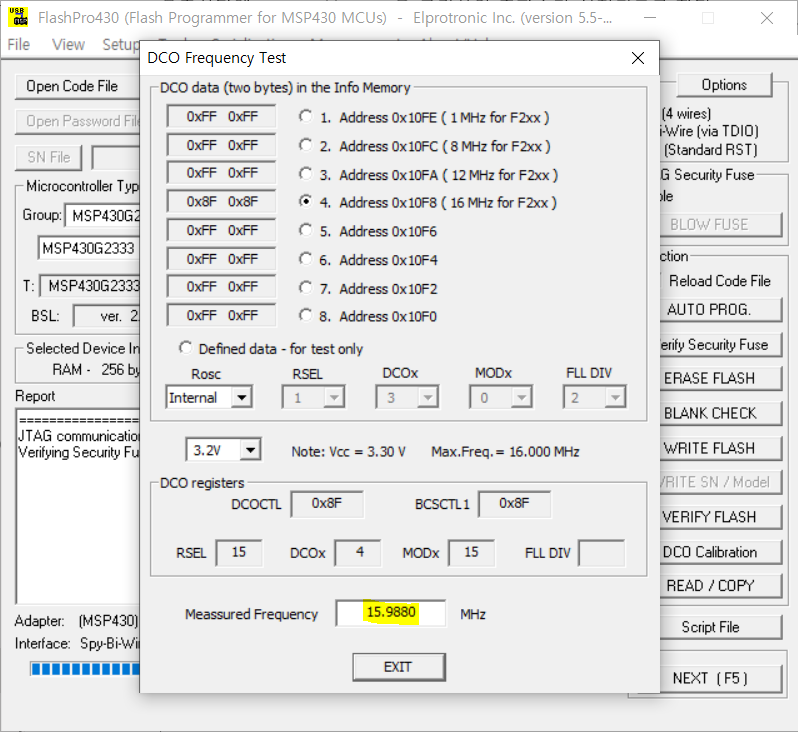The width and height of the screenshot is (798, 732).
Task: Choose Defined data - for test only option
Action: coord(185,348)
